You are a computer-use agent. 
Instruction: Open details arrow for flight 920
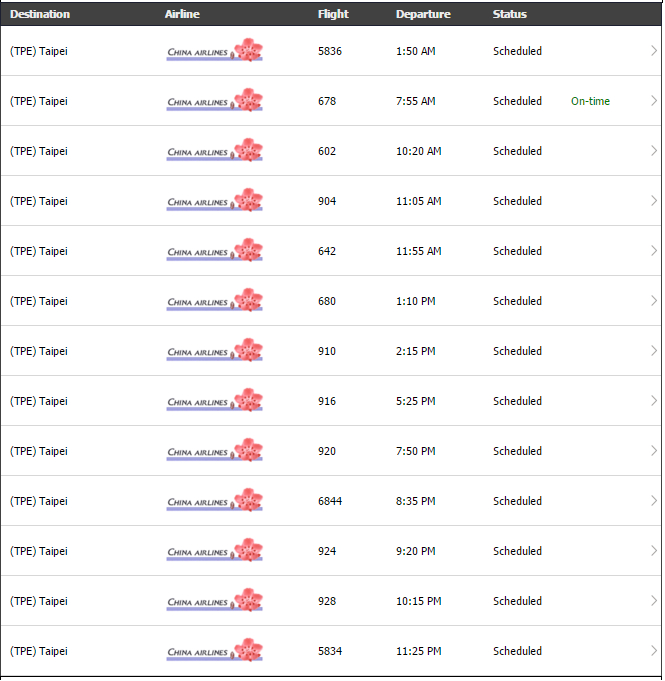[x=654, y=450]
